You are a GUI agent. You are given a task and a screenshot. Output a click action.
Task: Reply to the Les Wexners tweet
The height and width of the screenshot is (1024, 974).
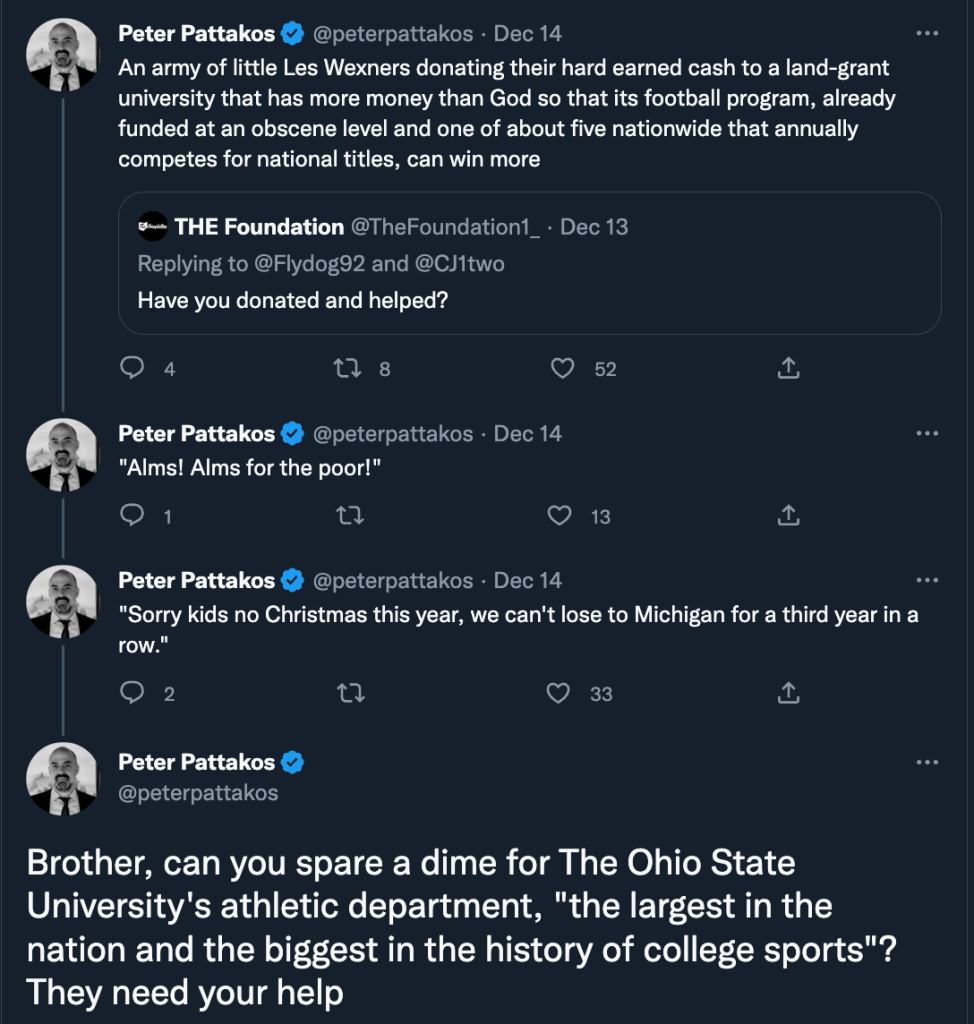tap(133, 369)
